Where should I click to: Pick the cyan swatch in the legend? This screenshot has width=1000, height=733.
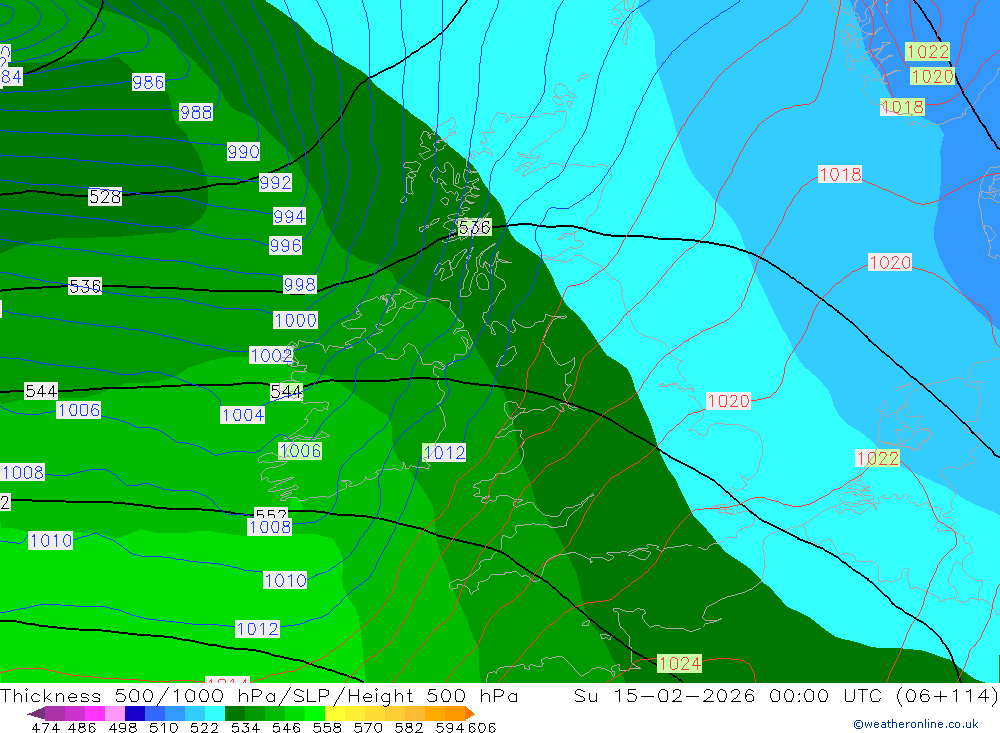[x=215, y=713]
